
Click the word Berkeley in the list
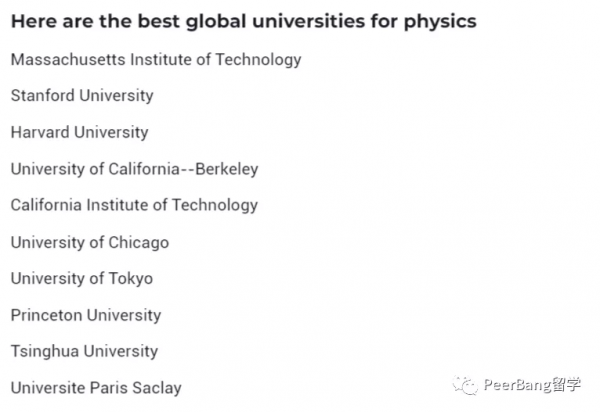227,169
